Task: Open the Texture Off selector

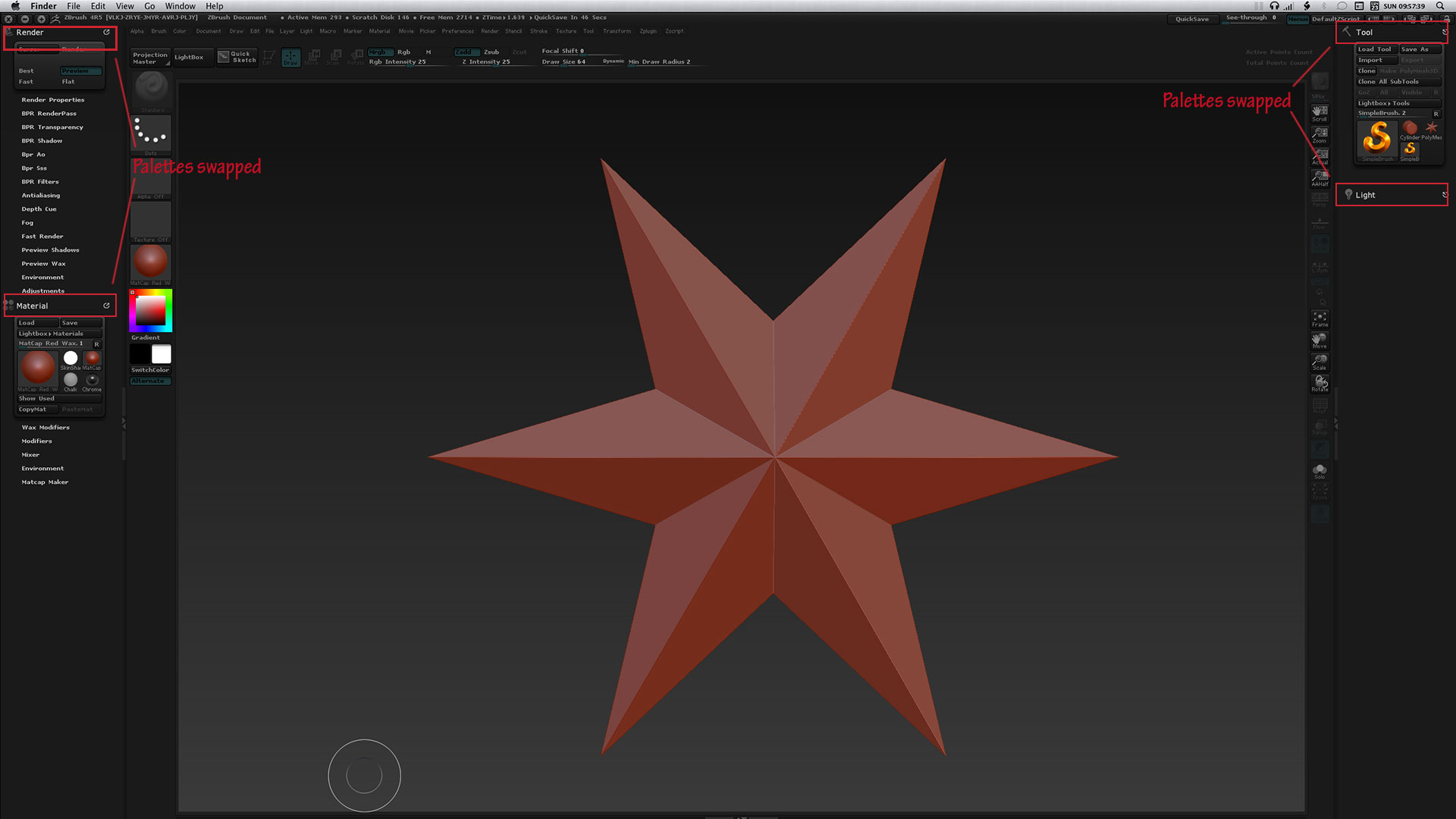Action: [x=151, y=222]
